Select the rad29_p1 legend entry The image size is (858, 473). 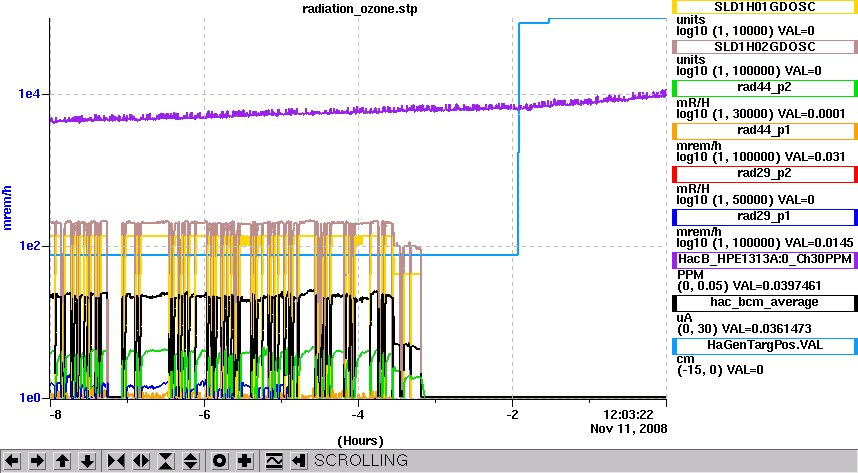pos(764,216)
